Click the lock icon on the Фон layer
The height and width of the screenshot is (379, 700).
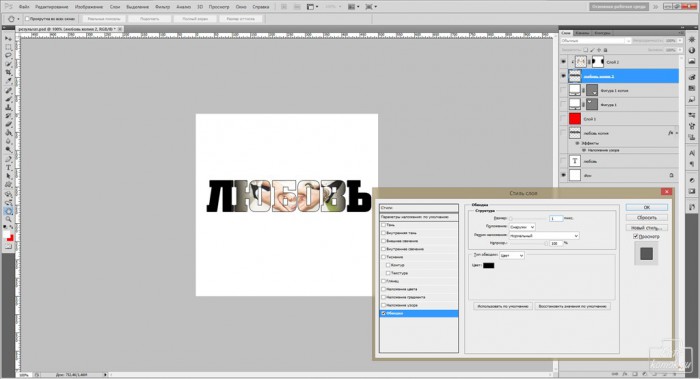tap(671, 175)
